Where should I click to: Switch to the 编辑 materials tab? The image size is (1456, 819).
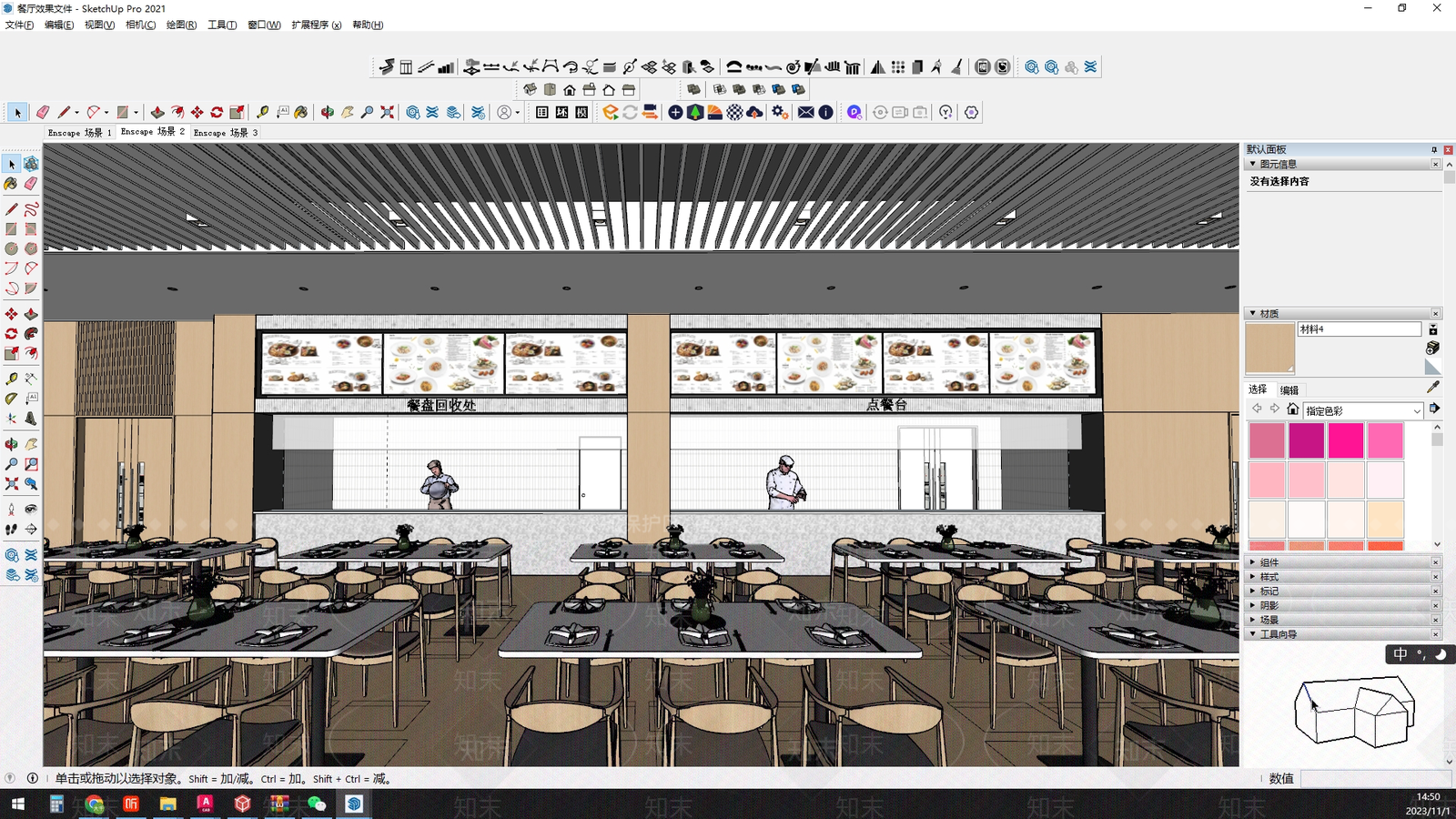click(x=1289, y=389)
